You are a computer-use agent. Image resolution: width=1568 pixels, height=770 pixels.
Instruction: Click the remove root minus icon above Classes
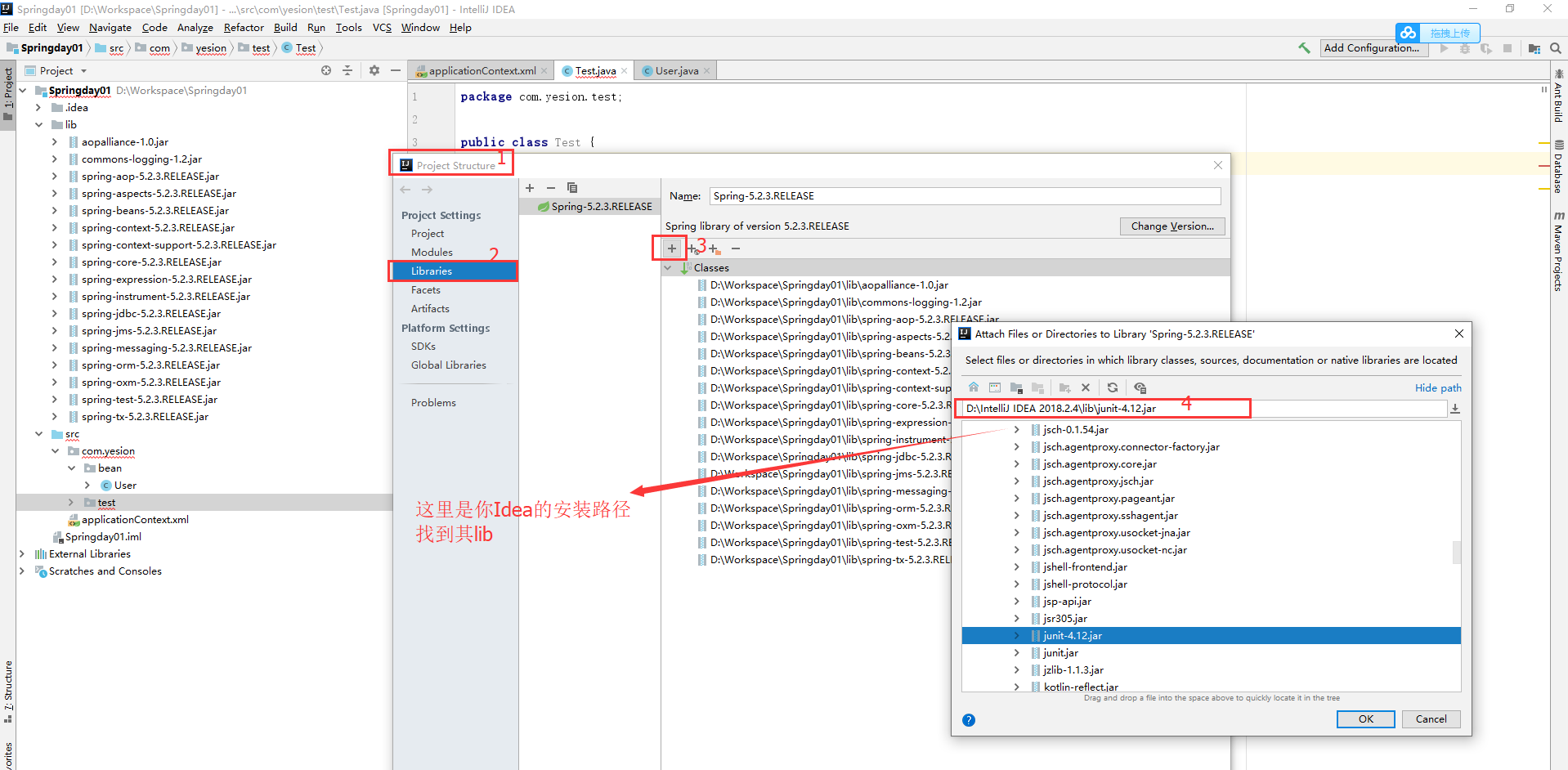click(736, 248)
